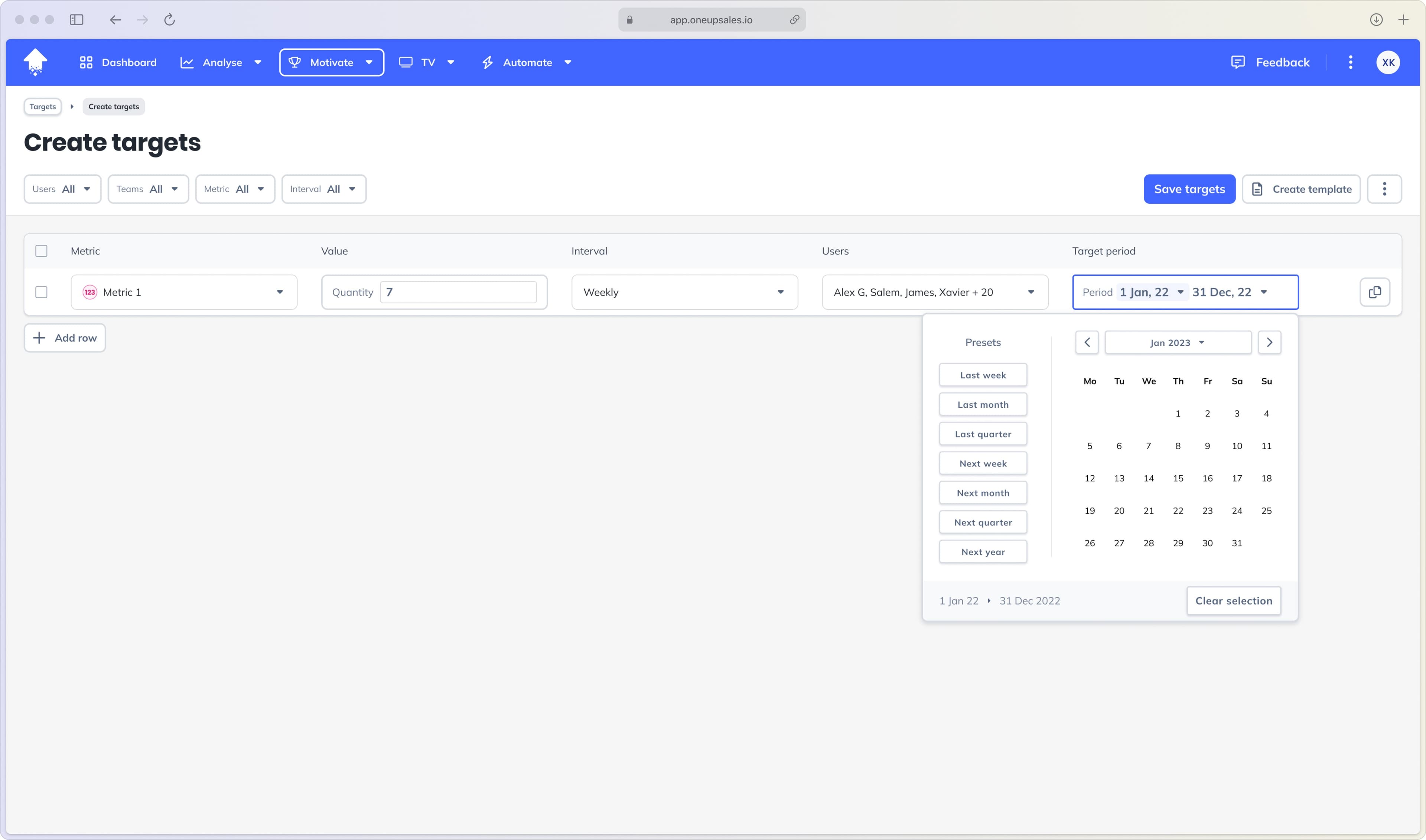Click Save targets
This screenshot has height=840, width=1426.
click(x=1189, y=189)
